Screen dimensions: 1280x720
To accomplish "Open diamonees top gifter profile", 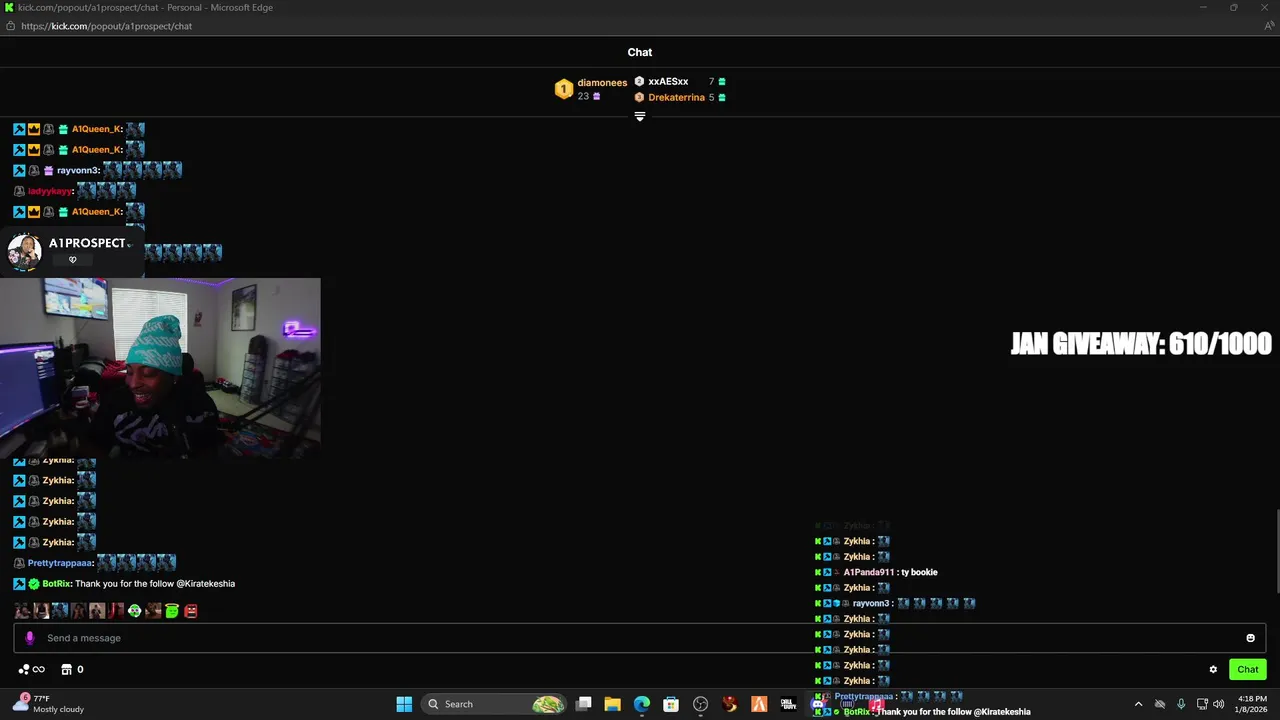I will pyautogui.click(x=602, y=83).
